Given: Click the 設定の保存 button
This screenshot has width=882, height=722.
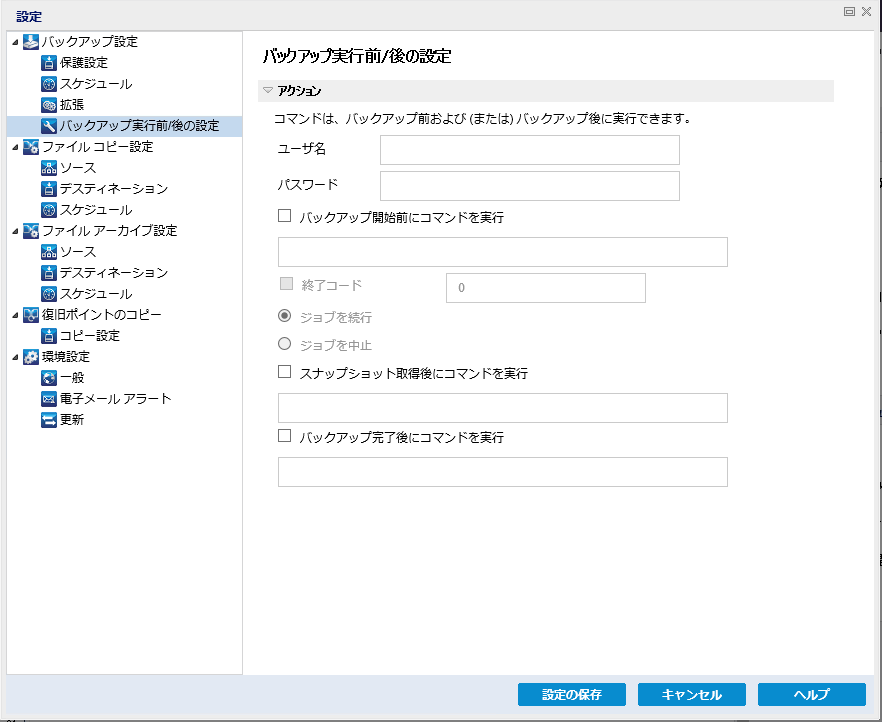Looking at the screenshot, I should pos(571,694).
